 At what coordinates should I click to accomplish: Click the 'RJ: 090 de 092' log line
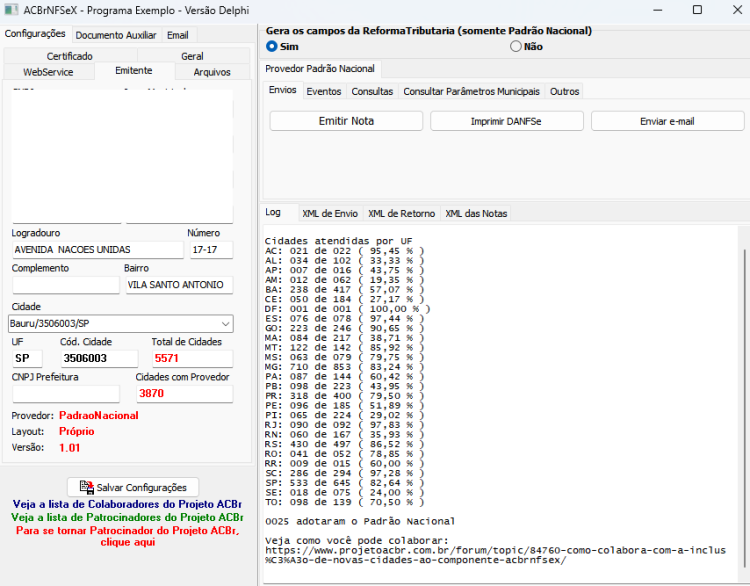pos(344,425)
